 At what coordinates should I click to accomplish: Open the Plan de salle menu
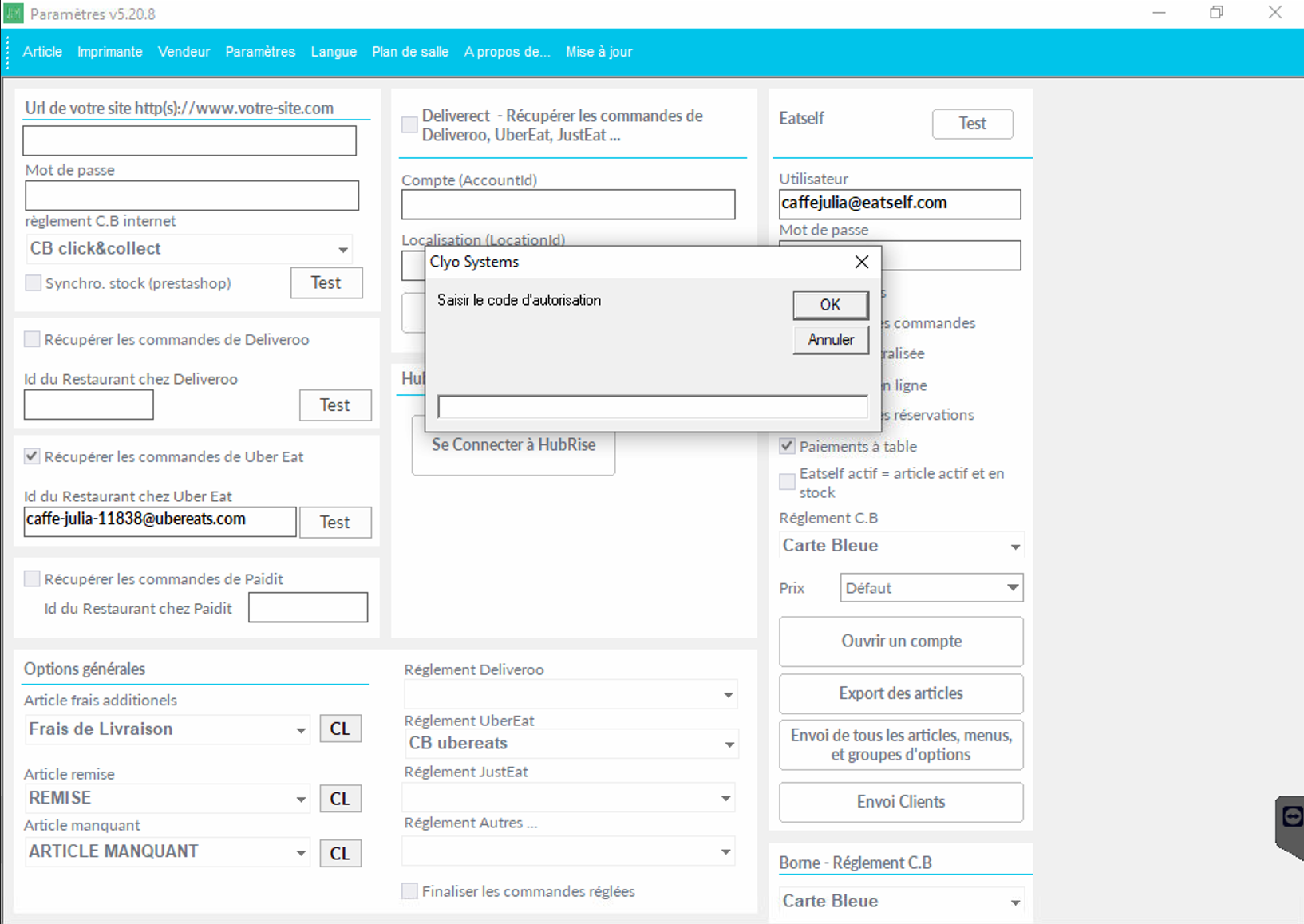pos(410,52)
